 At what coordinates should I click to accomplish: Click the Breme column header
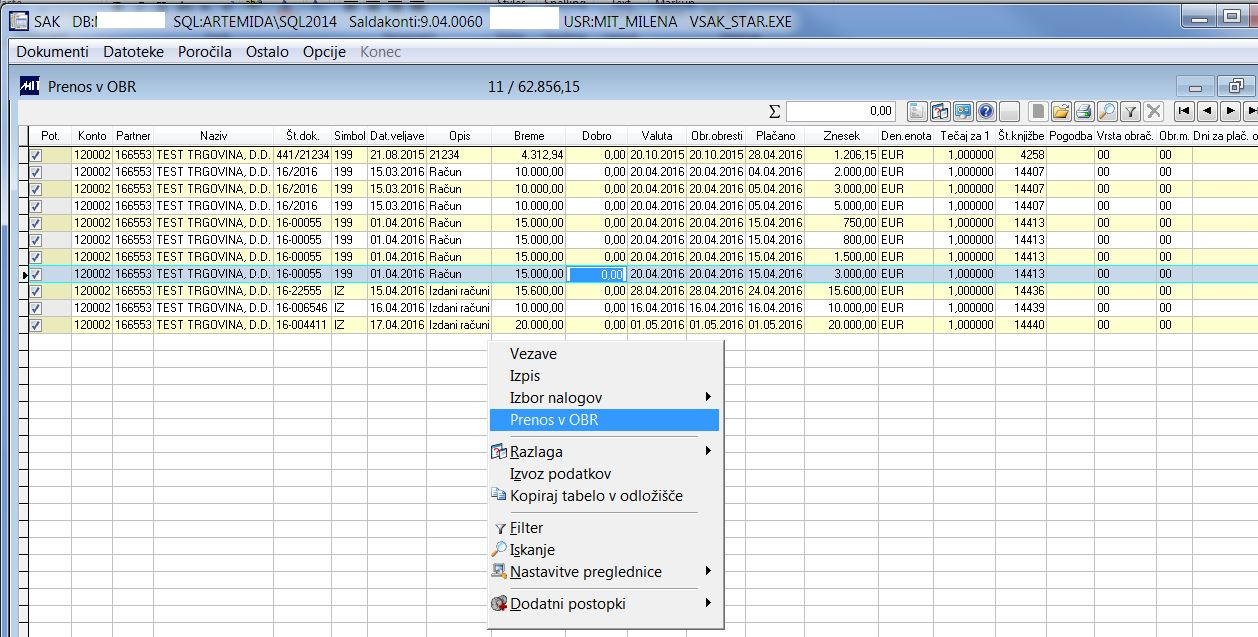point(529,136)
